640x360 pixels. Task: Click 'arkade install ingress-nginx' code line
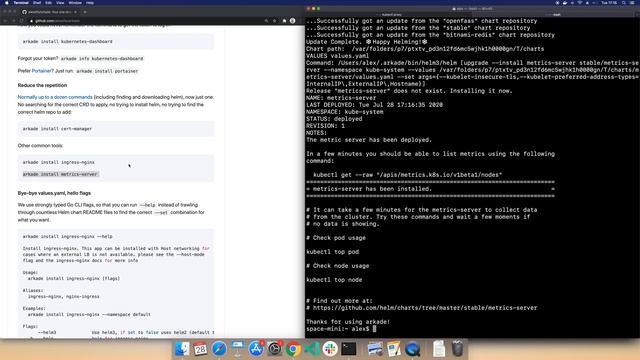point(58,162)
